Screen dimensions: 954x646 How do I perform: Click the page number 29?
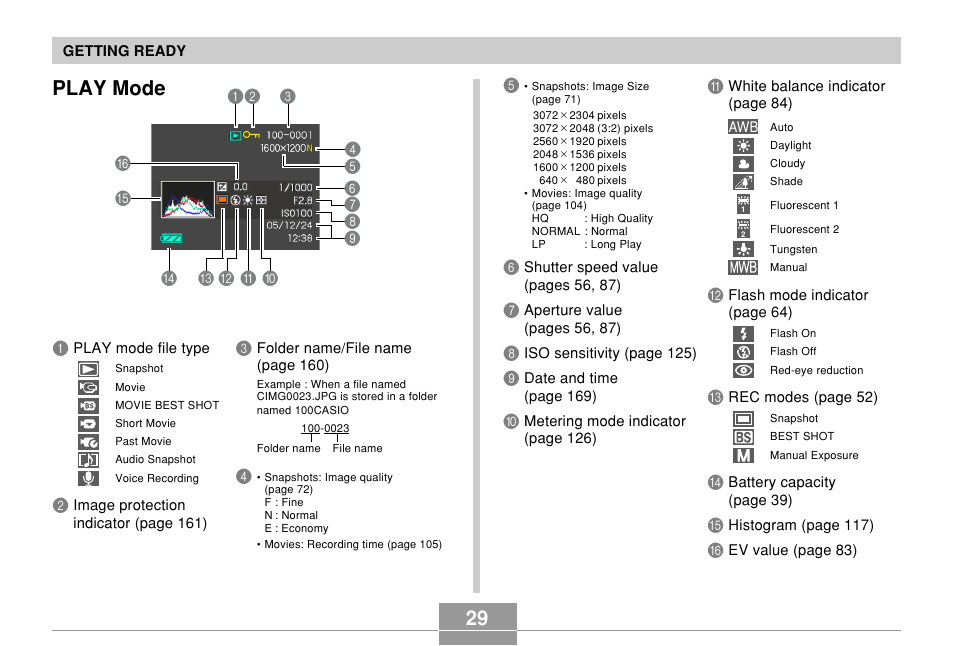(x=477, y=618)
